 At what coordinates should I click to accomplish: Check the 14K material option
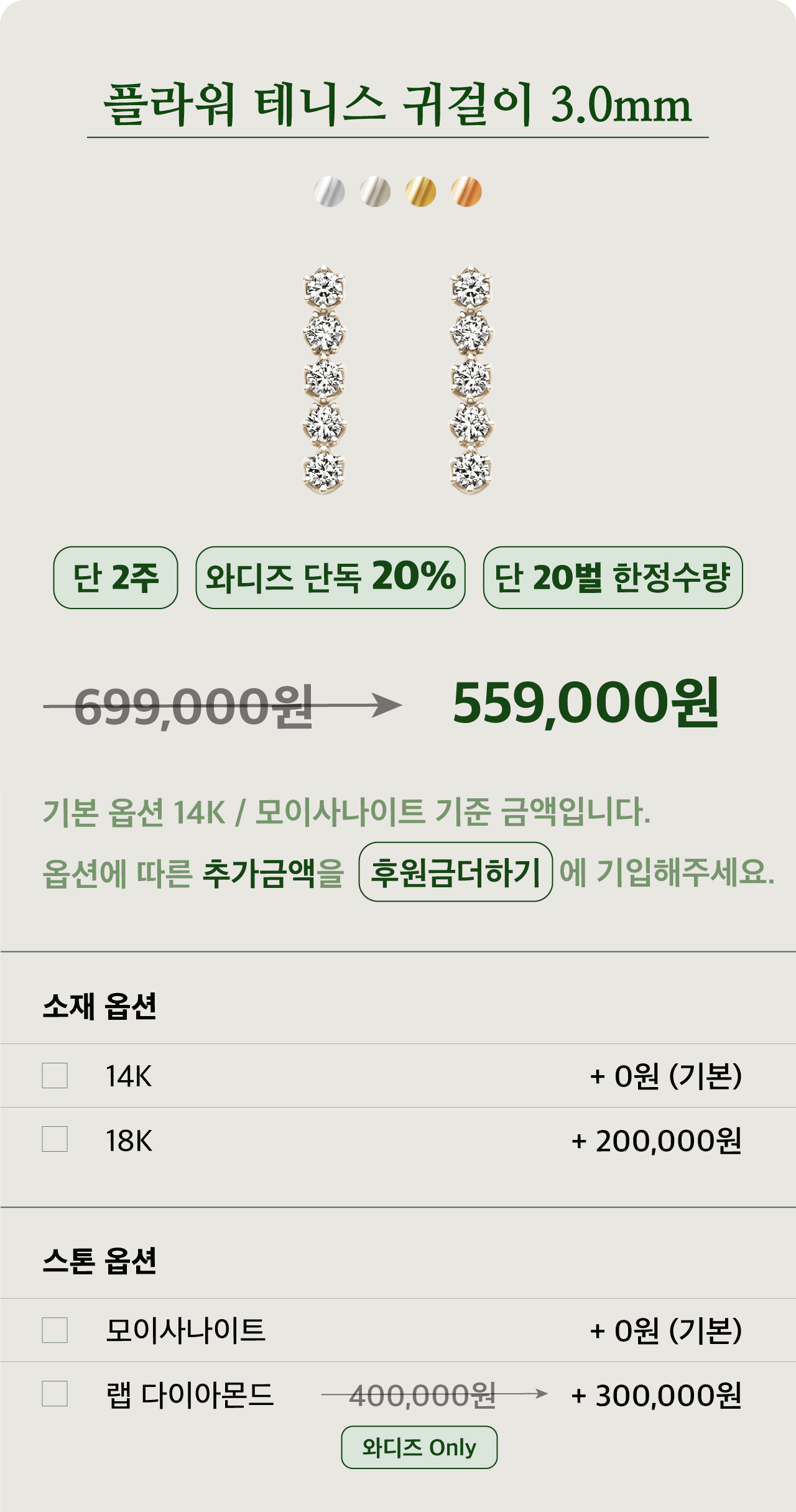point(55,1075)
